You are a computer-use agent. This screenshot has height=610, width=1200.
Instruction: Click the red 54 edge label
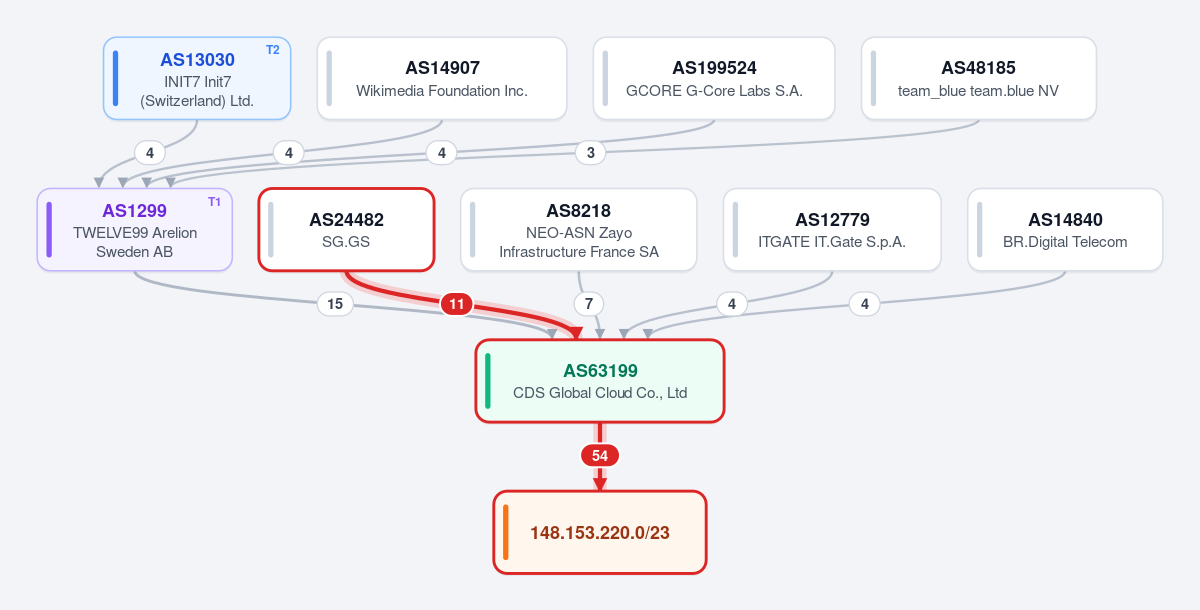(600, 455)
